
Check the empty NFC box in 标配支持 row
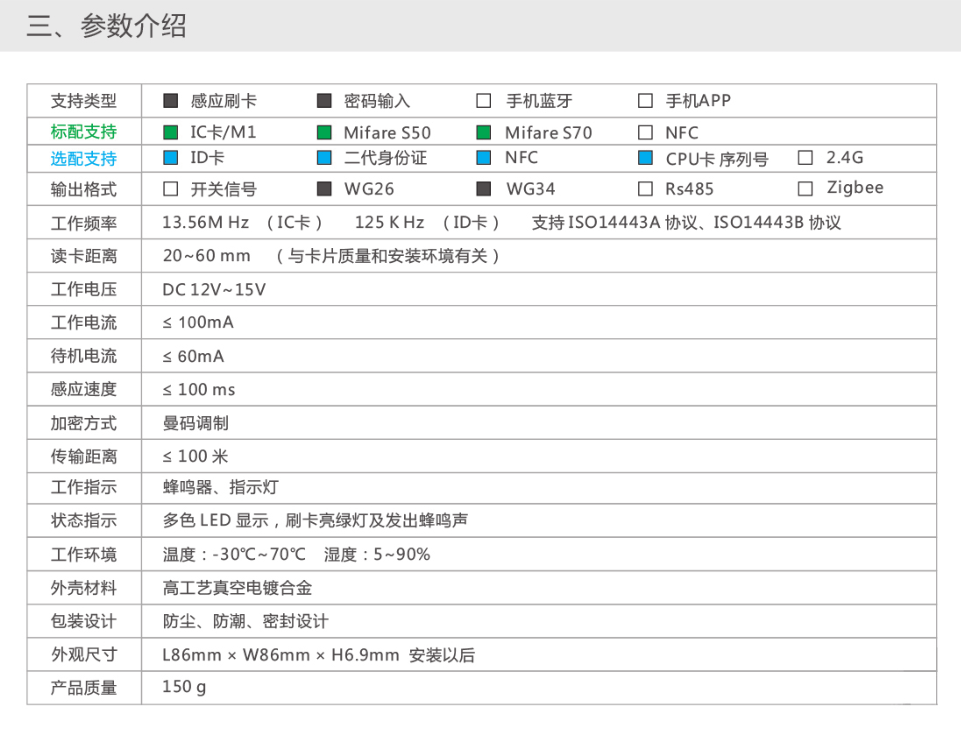[x=645, y=132]
